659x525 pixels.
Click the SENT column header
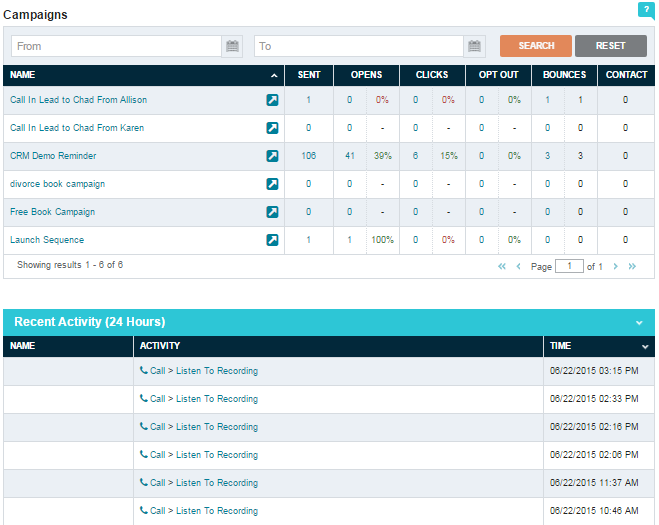309,75
